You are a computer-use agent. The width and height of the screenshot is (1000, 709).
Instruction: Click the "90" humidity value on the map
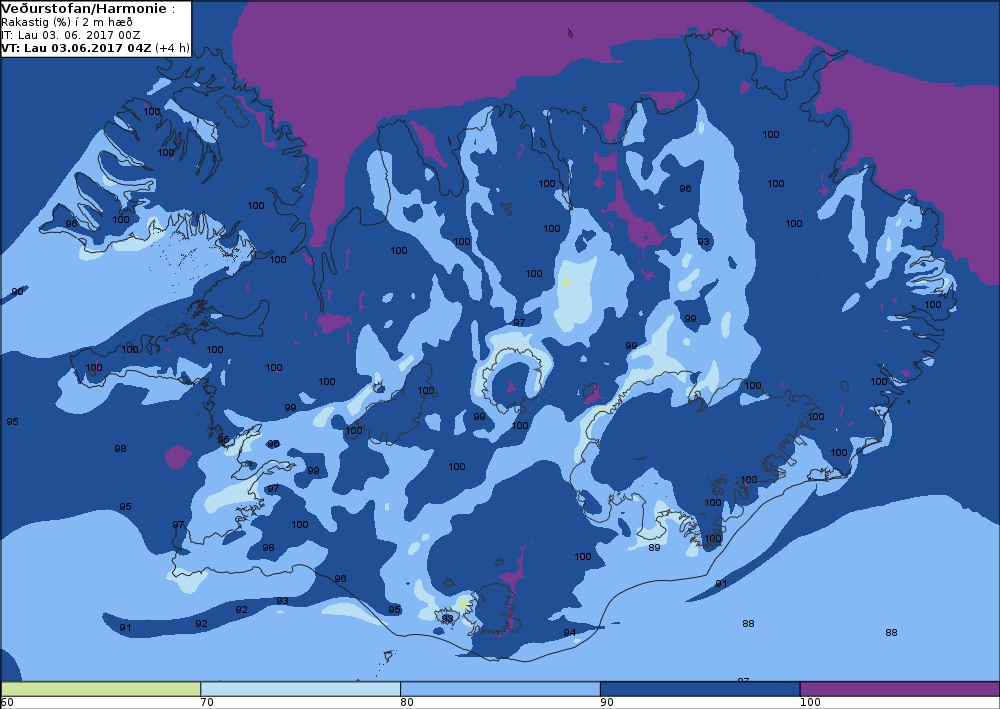17,291
